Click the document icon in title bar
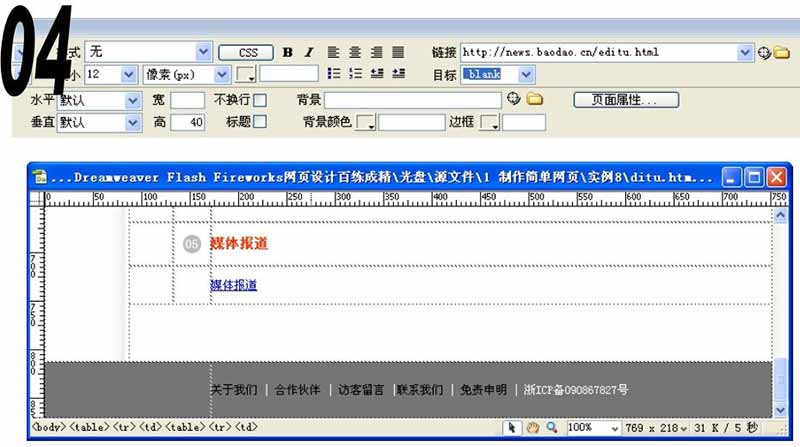Image resolution: width=800 pixels, height=447 pixels. 39,177
